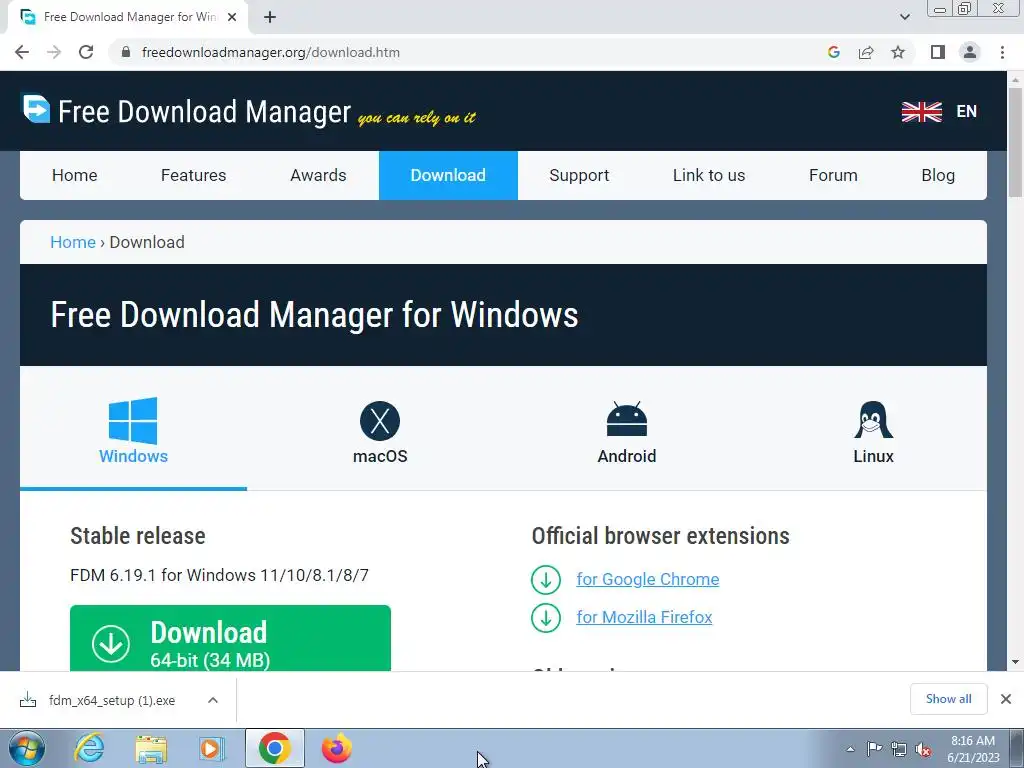This screenshot has height=768, width=1024.
Task: Click the Free Download Manager logo icon
Action: pyautogui.click(x=36, y=108)
